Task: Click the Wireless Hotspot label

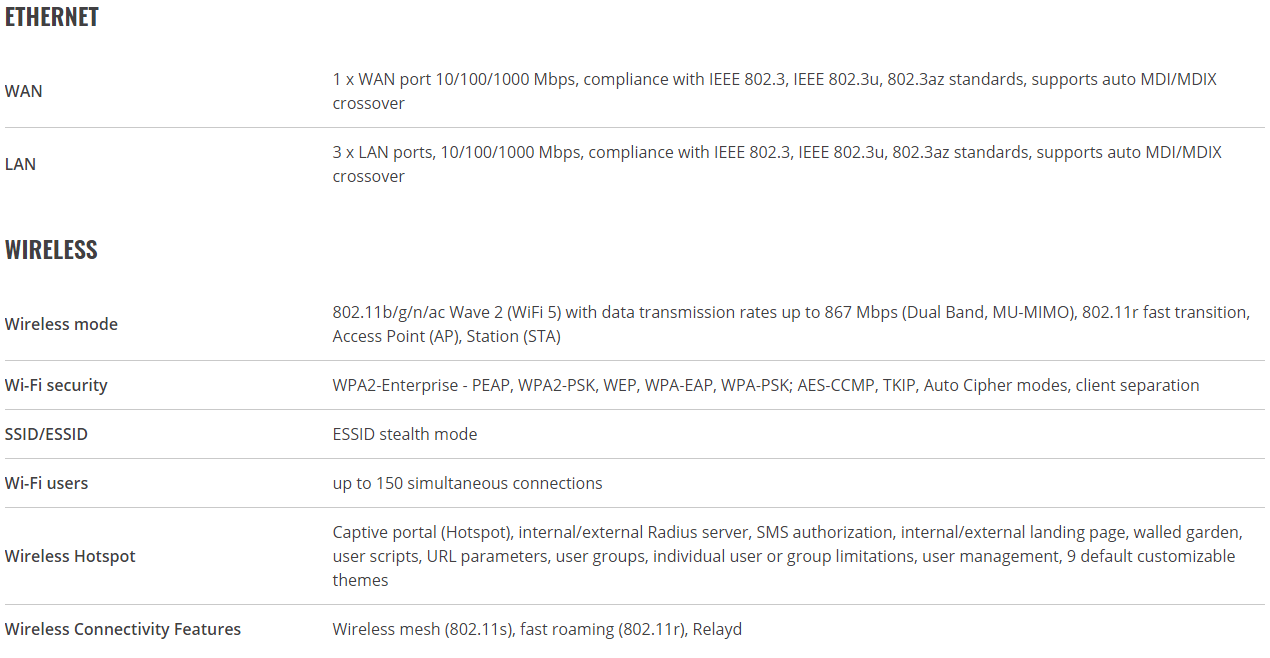Action: (70, 556)
